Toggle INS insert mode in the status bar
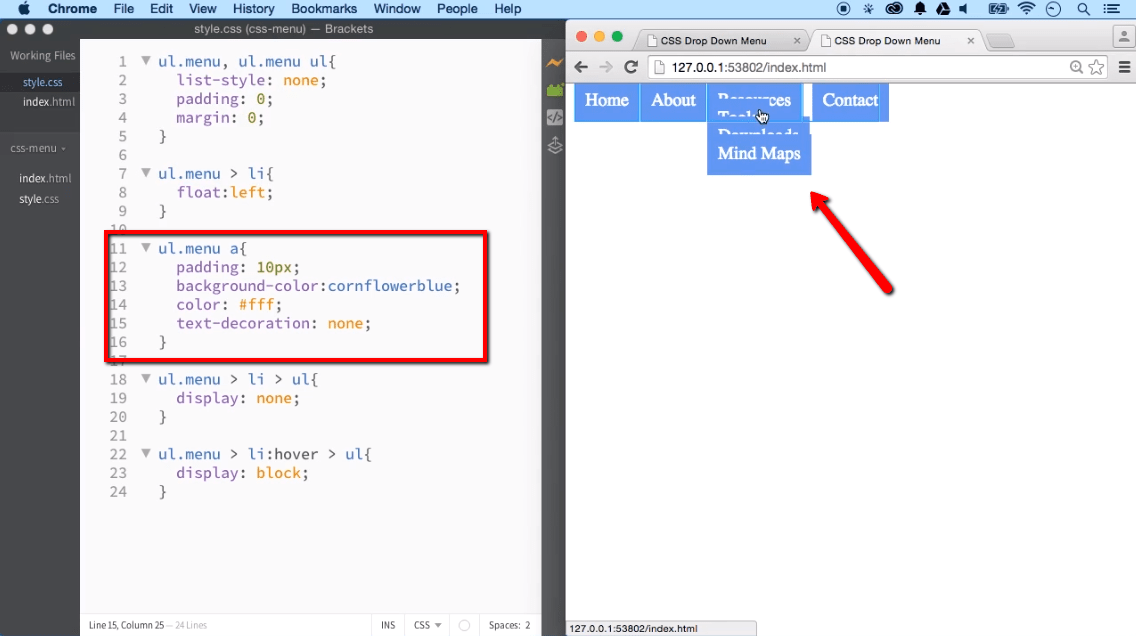Screen dimensions: 1136x636 point(388,624)
